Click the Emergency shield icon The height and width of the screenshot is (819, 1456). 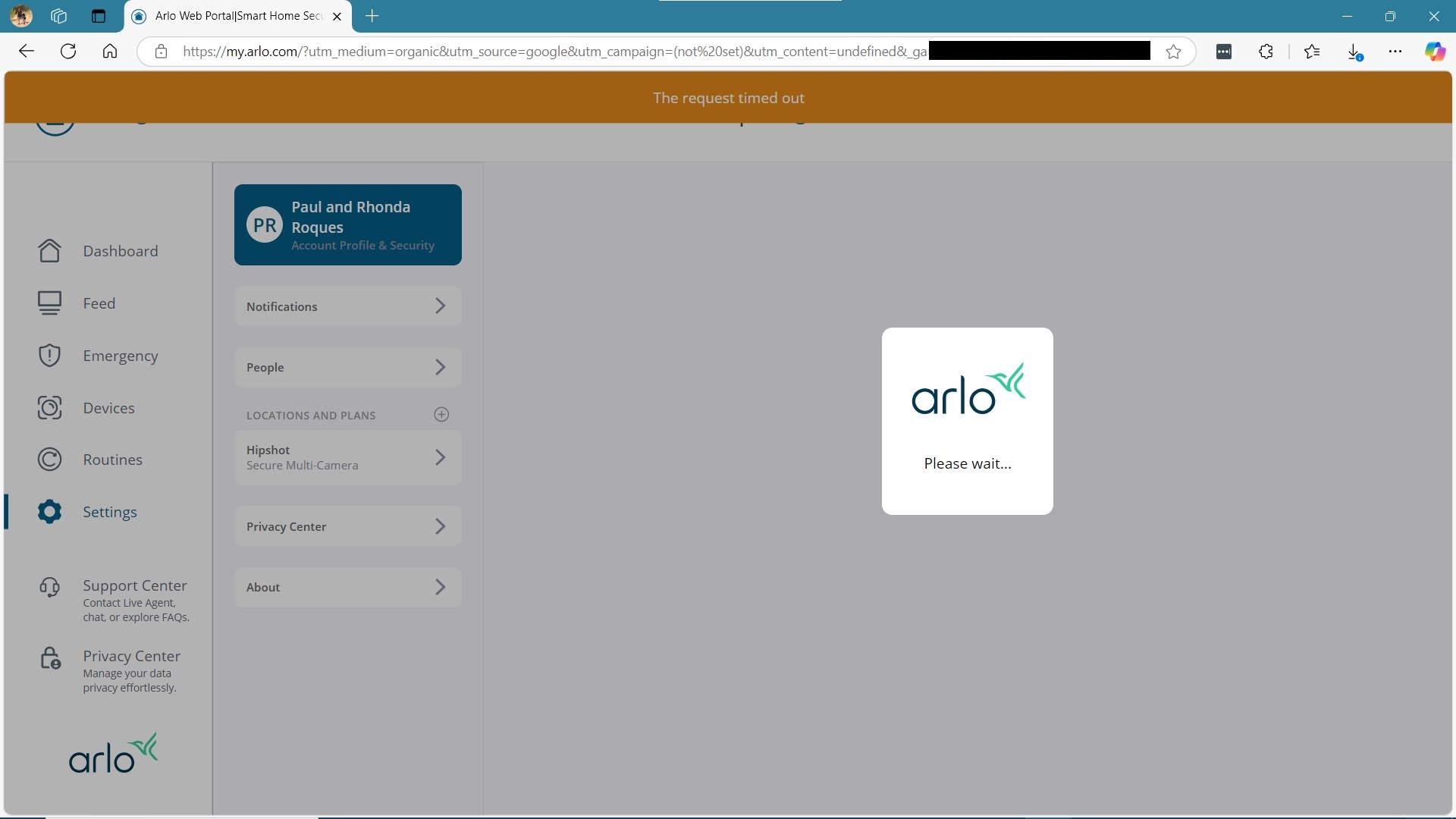[49, 356]
